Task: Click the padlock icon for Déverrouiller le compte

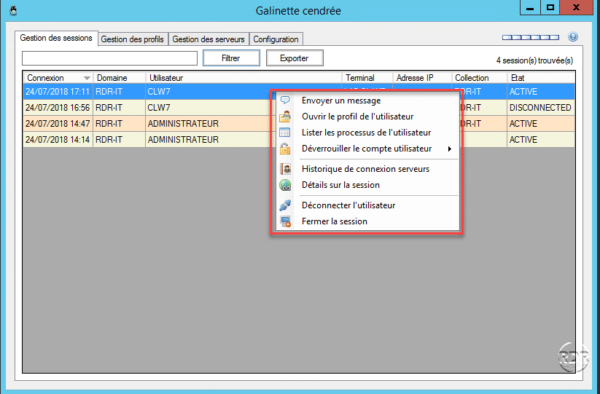Action: pos(285,148)
